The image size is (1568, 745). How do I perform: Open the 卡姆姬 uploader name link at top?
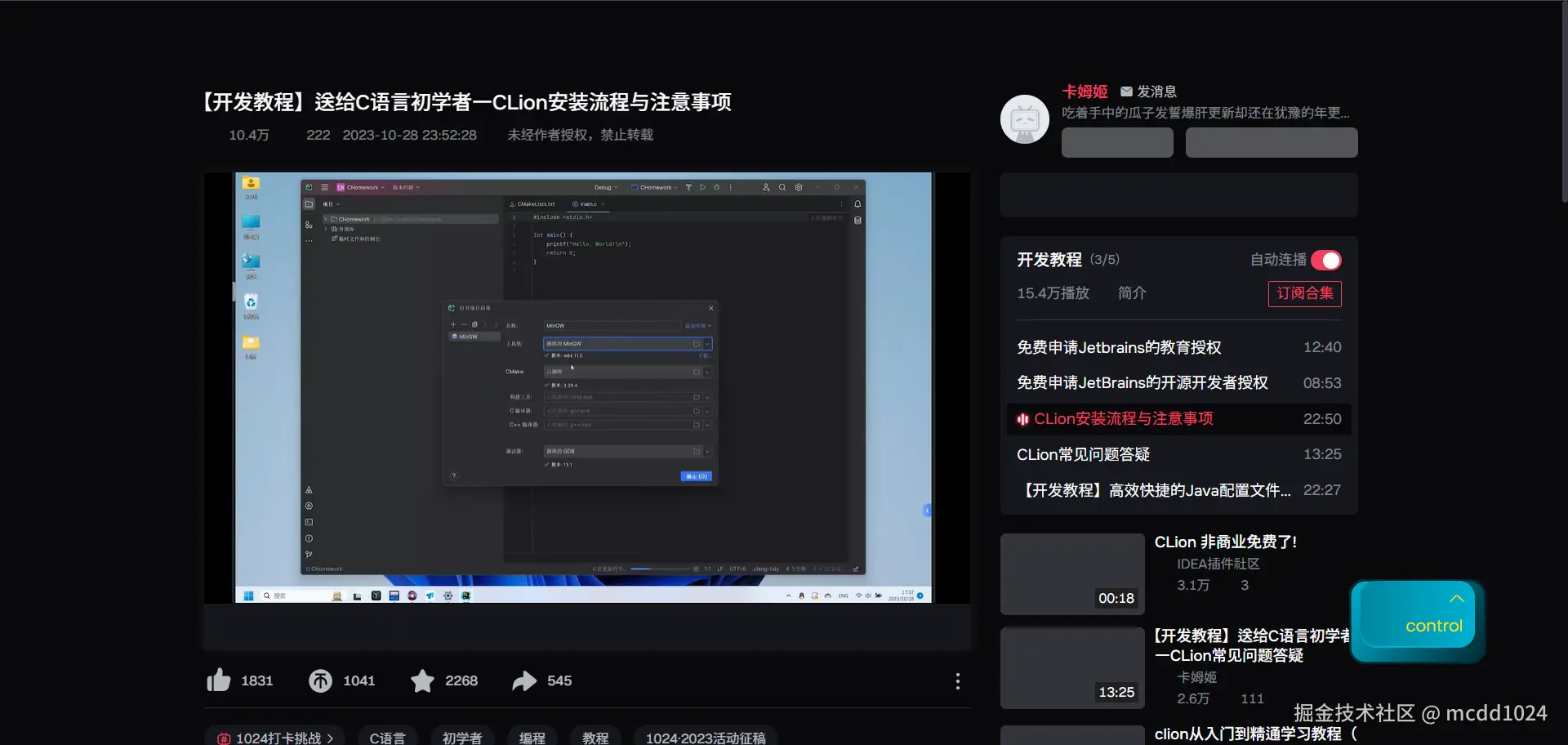1085,91
